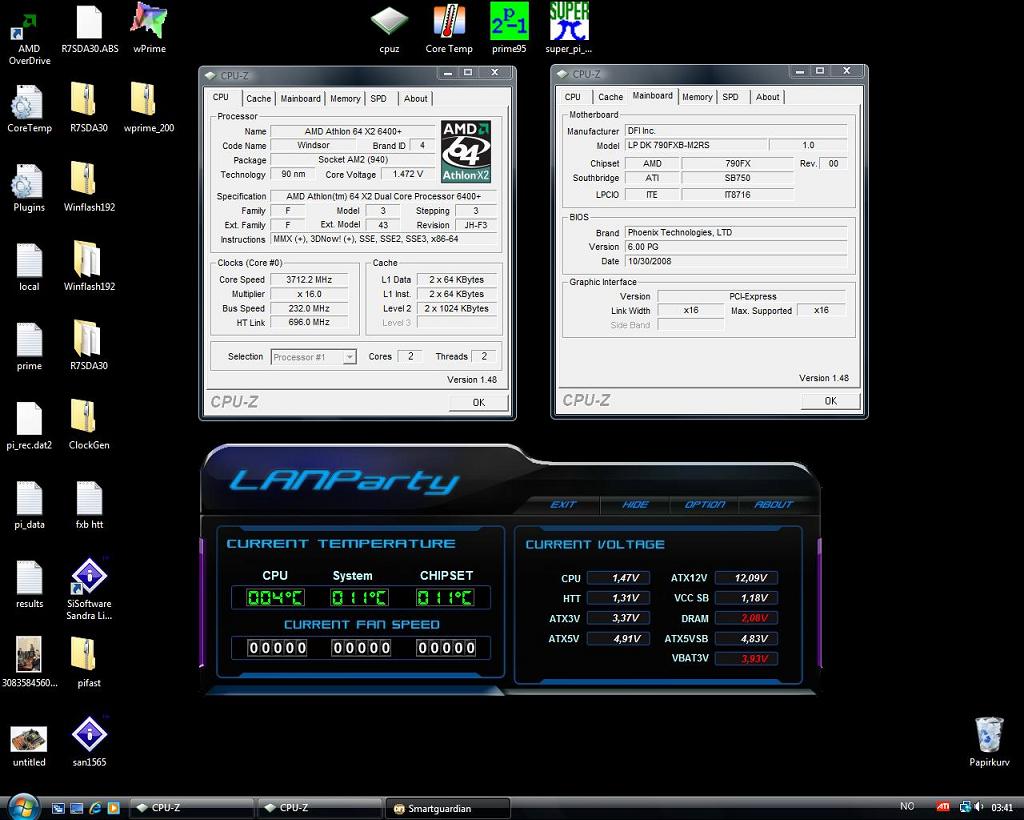Click the ATX12V voltage reading
1024x820 pixels.
click(746, 578)
